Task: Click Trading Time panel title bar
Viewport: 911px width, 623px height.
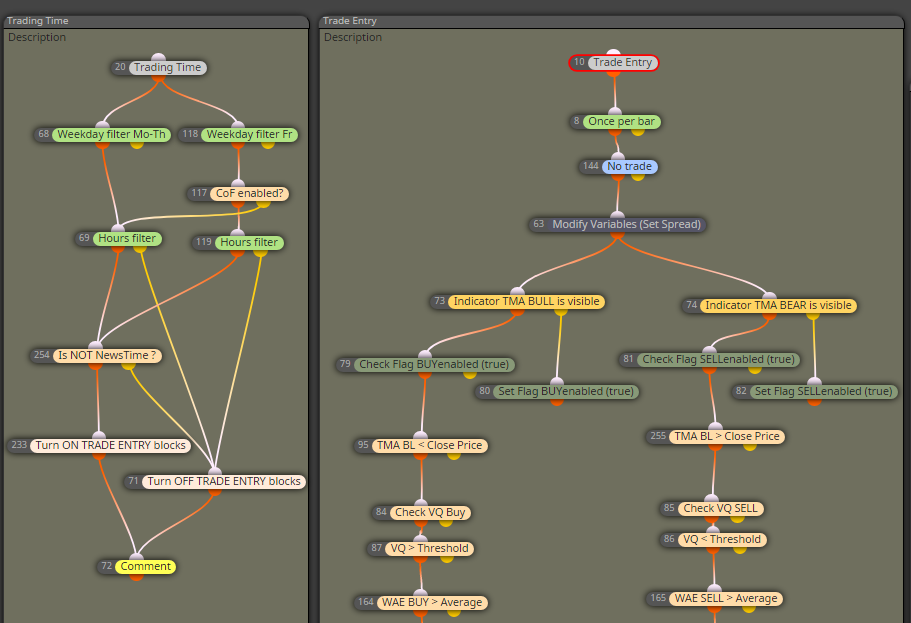Action: pos(156,21)
